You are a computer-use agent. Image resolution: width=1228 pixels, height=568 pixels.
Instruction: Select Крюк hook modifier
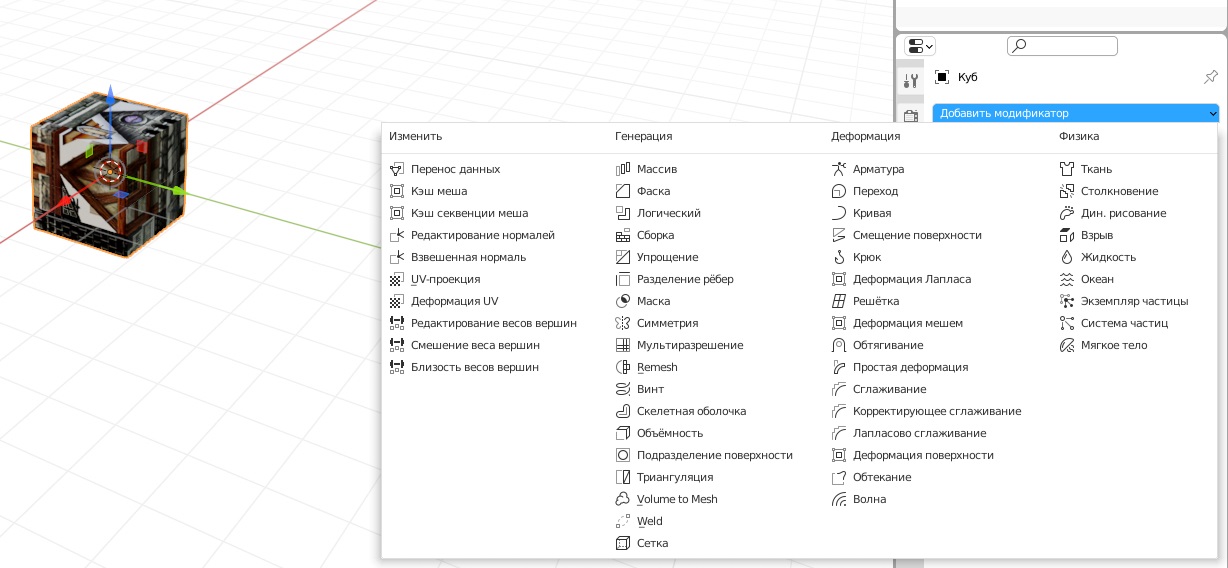[x=856, y=257]
